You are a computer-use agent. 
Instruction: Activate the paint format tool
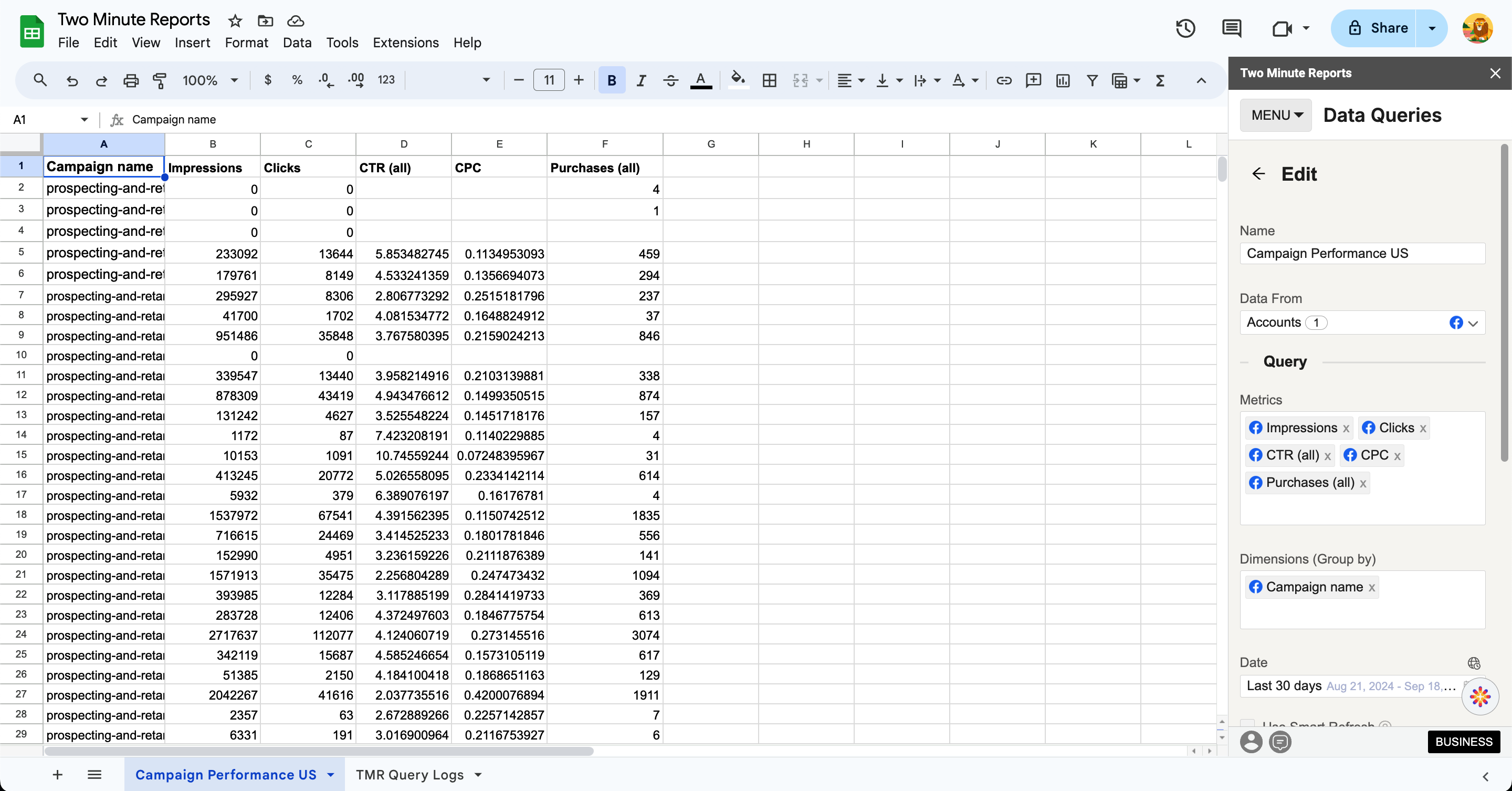click(160, 80)
